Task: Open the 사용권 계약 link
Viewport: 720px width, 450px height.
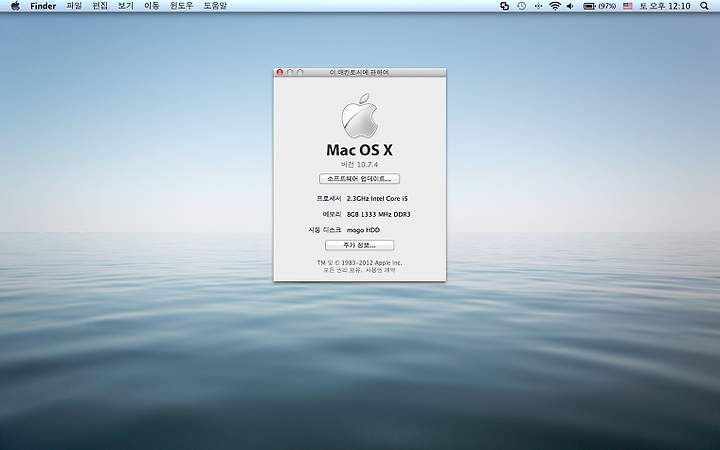Action: 380,270
